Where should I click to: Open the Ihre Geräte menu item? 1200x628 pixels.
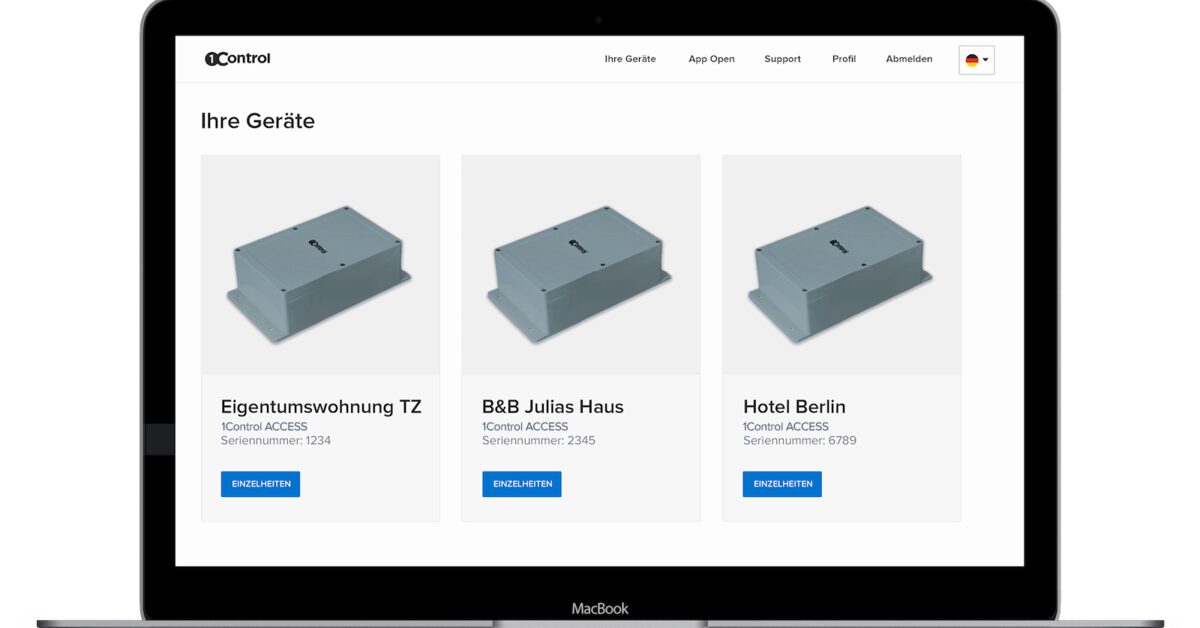coord(630,59)
